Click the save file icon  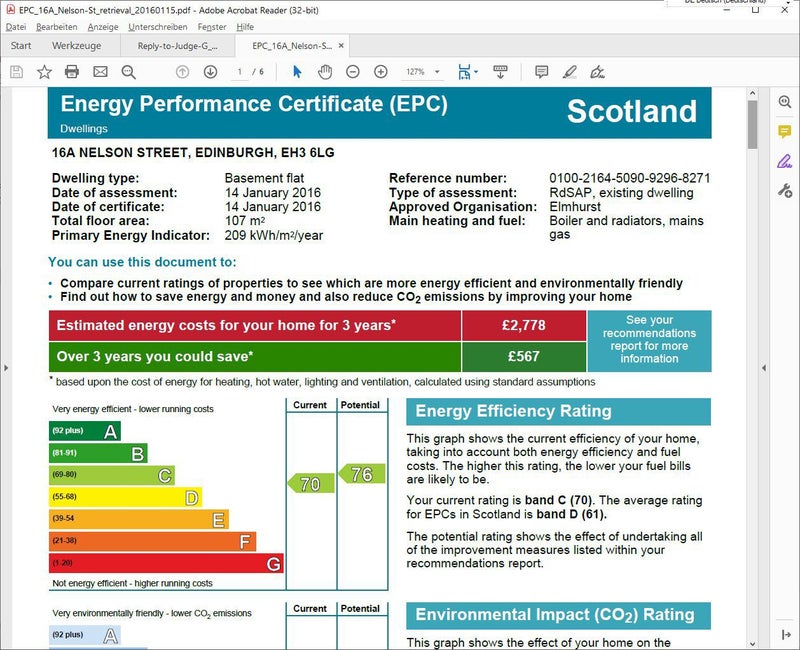[x=16, y=72]
